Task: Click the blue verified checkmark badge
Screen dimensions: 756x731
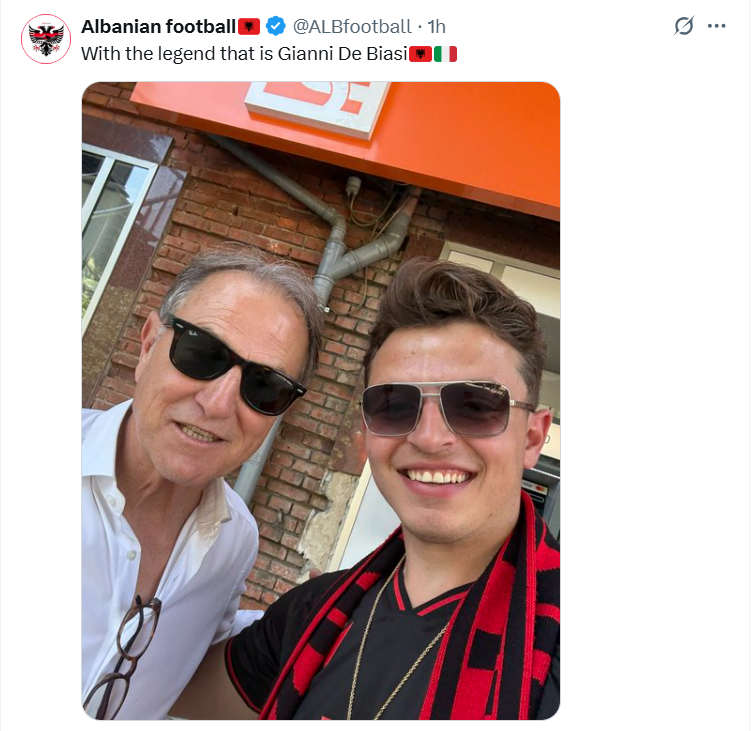Action: pos(278,26)
